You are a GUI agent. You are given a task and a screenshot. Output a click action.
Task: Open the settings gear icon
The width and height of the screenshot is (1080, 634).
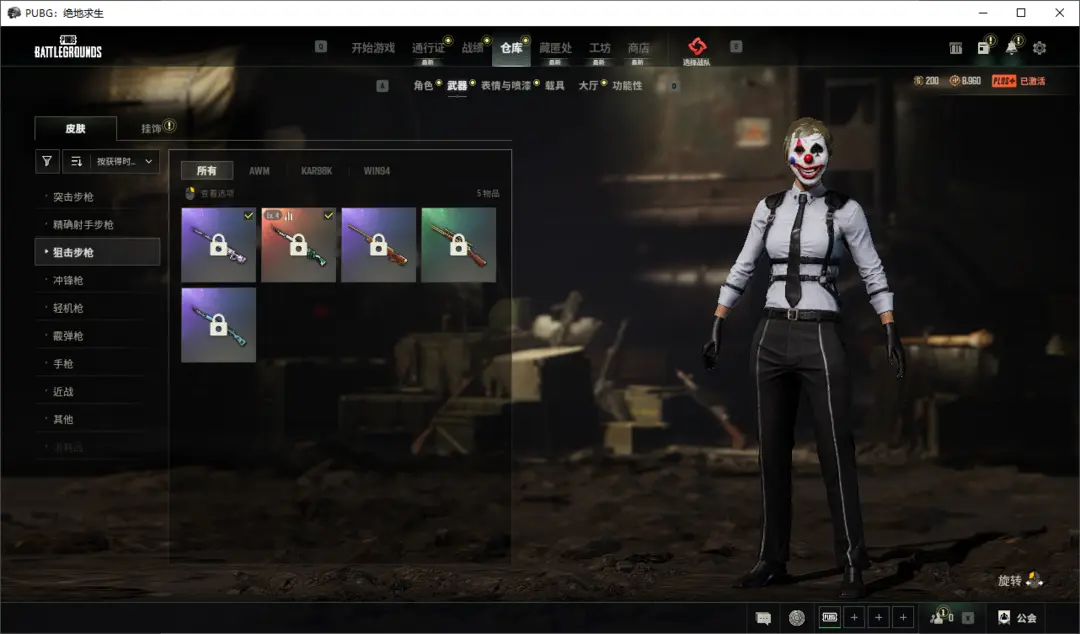1039,48
